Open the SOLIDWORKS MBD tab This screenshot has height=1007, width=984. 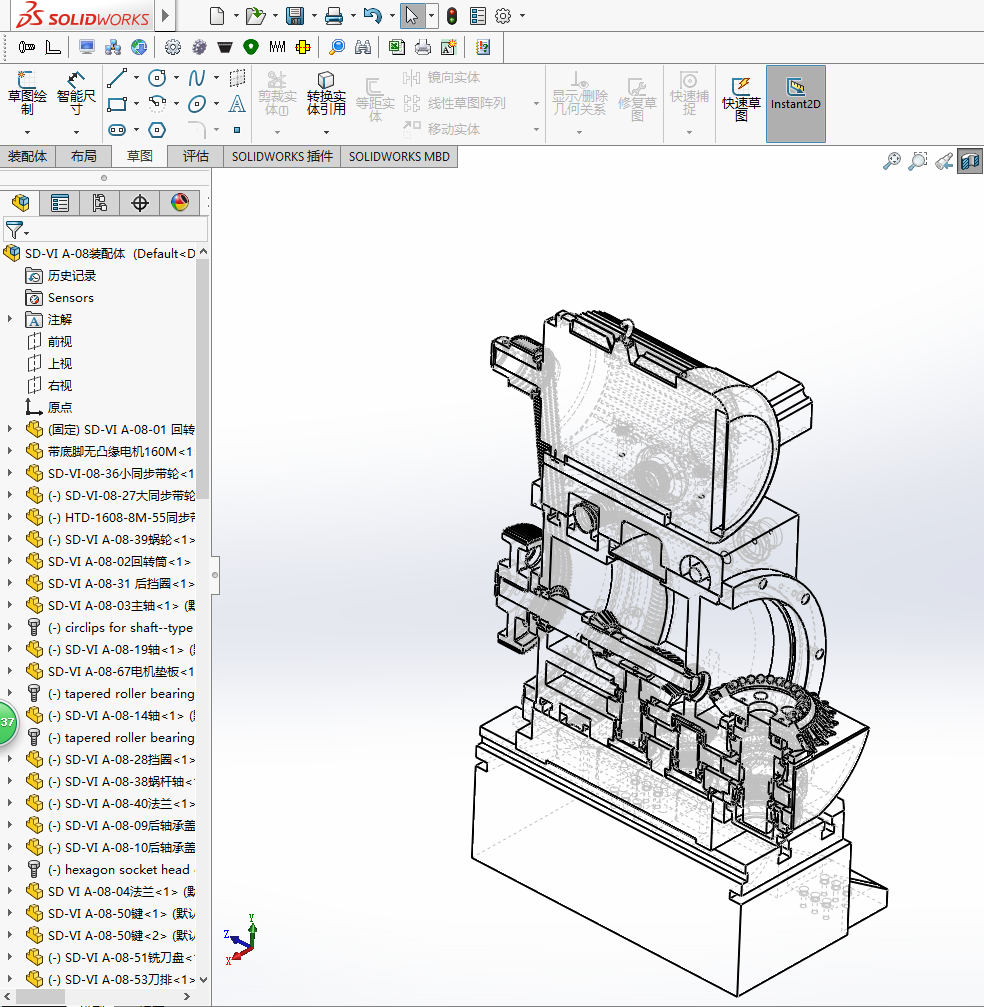point(399,156)
